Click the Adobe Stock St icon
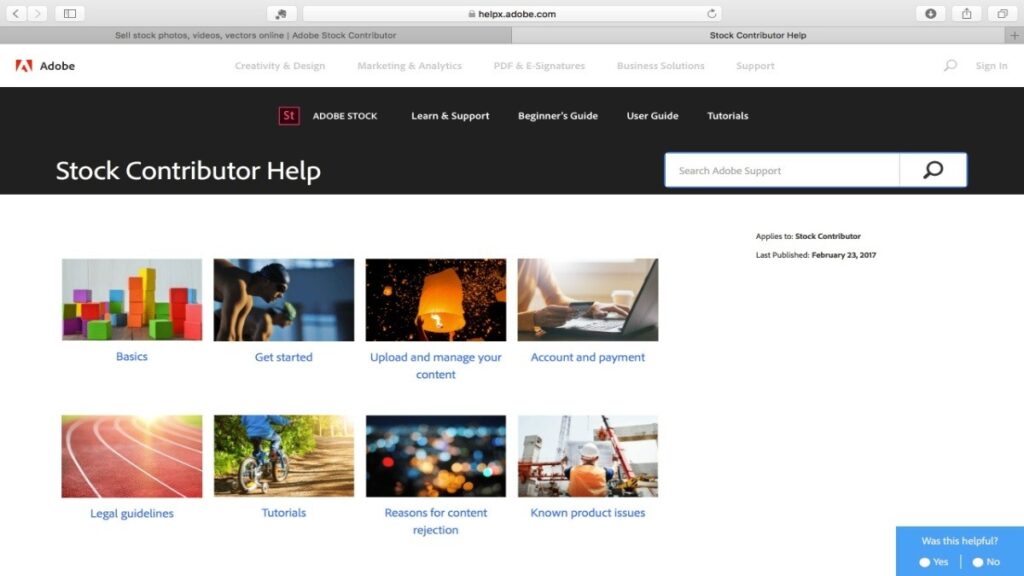The image size is (1024, 576). pos(289,116)
